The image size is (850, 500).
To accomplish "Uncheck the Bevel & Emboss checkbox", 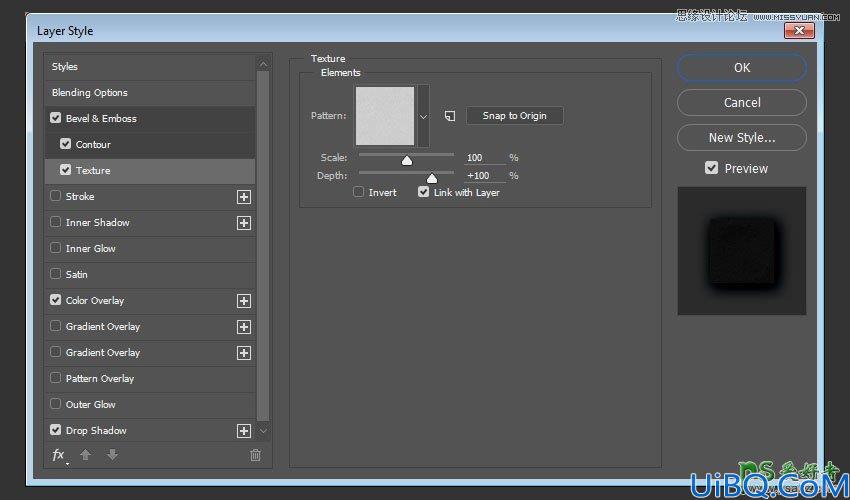I will 55,118.
